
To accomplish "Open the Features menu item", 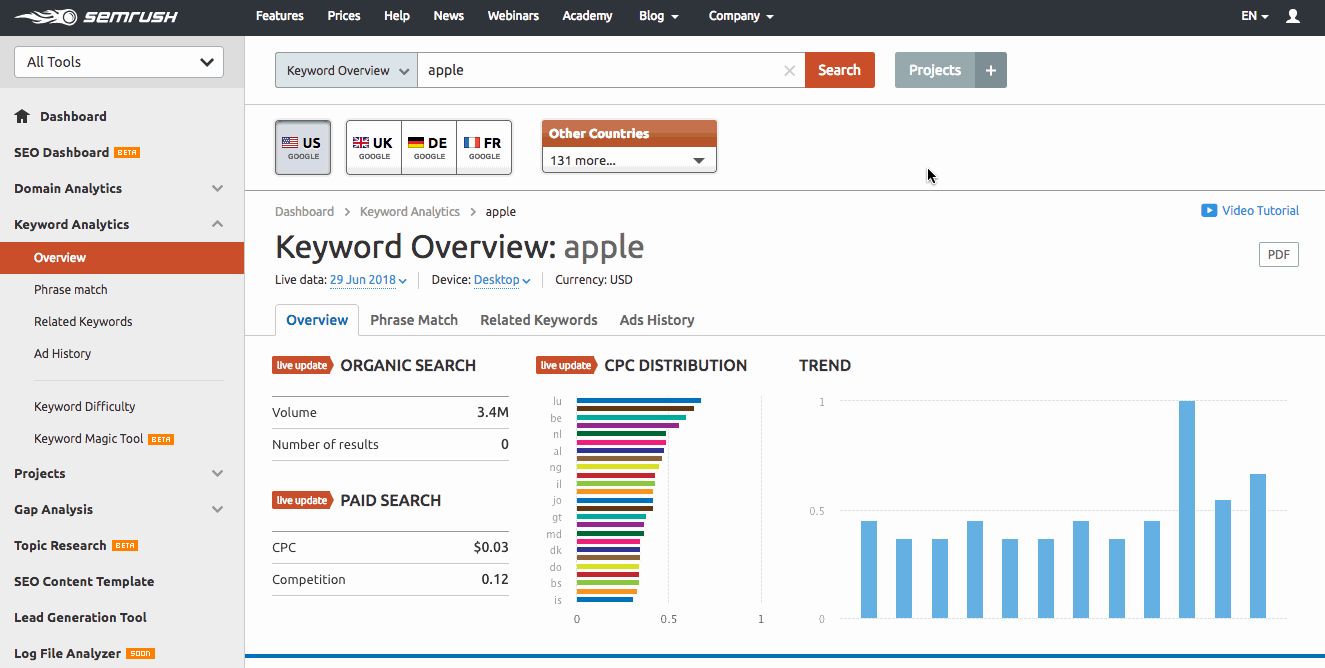I will [x=280, y=16].
